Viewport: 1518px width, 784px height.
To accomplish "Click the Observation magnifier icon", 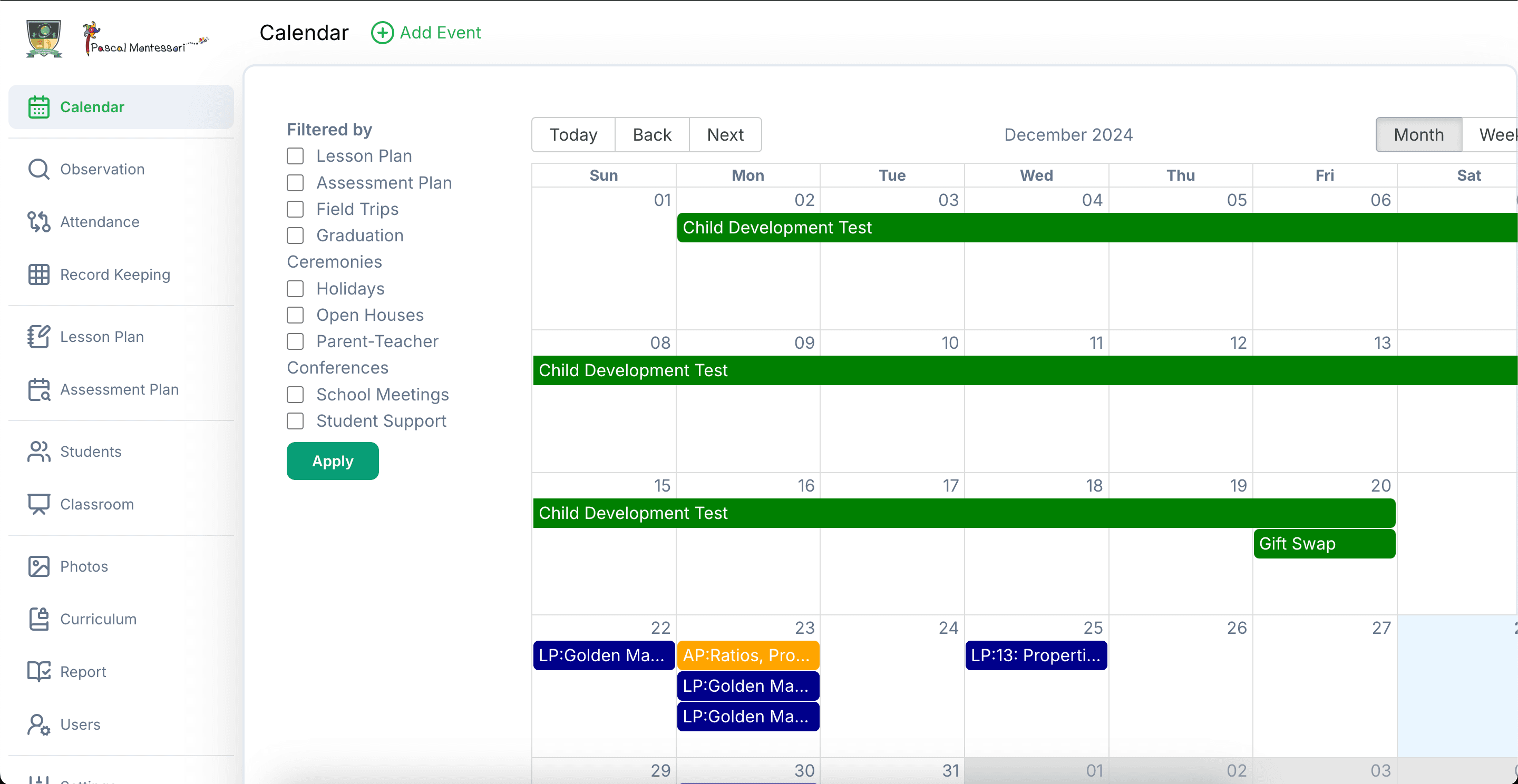I will tap(39, 169).
